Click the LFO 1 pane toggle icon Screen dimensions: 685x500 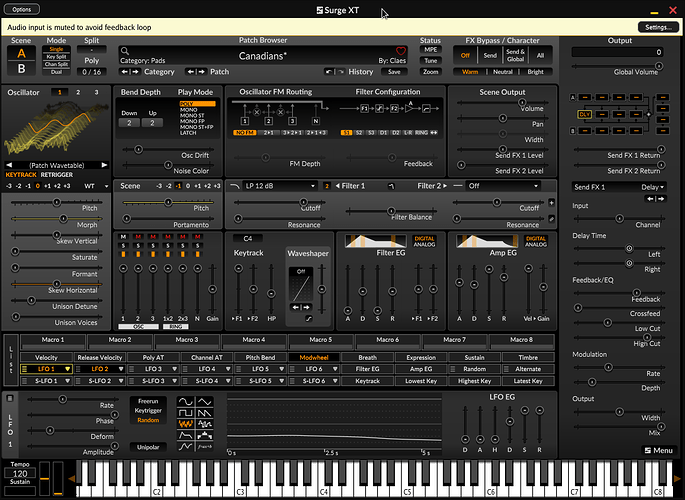10,398
